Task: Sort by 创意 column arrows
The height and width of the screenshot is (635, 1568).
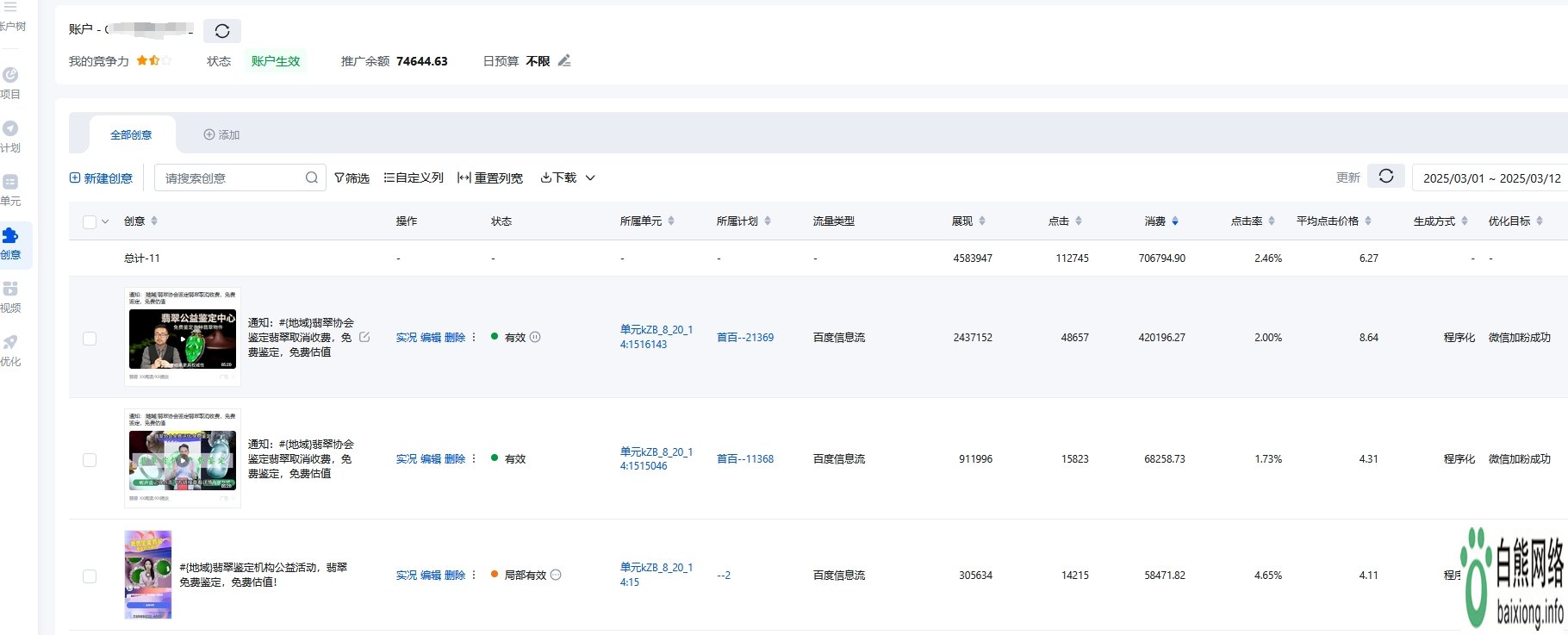Action: click(x=154, y=221)
